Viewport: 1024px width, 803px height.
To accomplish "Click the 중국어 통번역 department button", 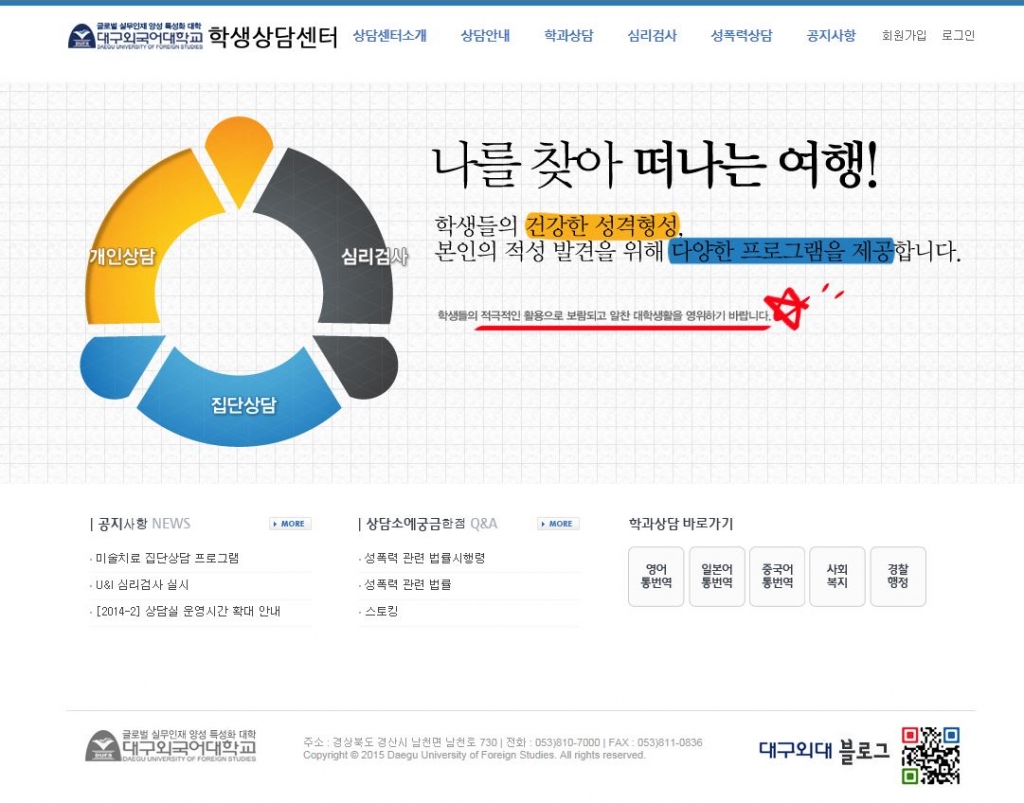I will (777, 576).
